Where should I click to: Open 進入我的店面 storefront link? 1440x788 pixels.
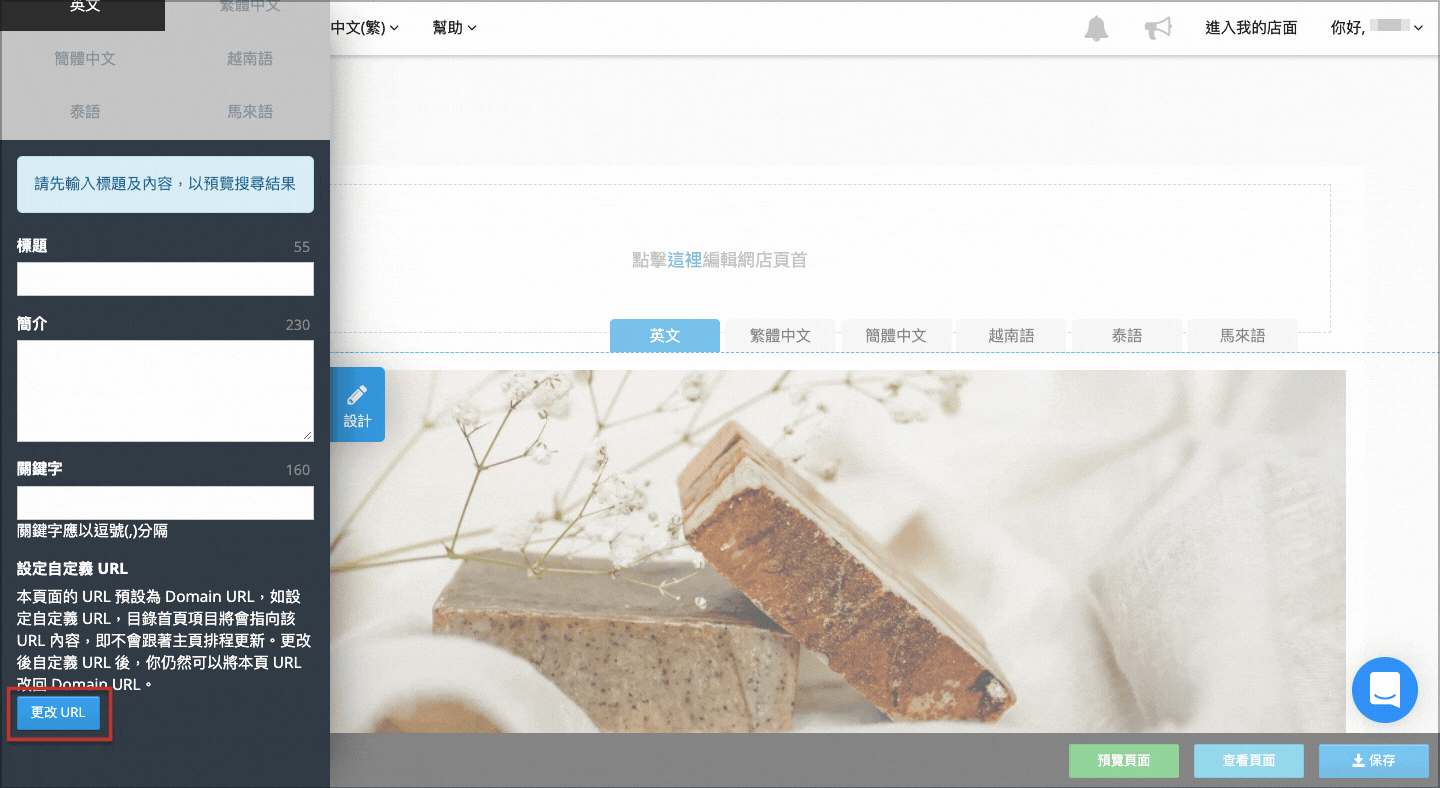pos(1251,28)
